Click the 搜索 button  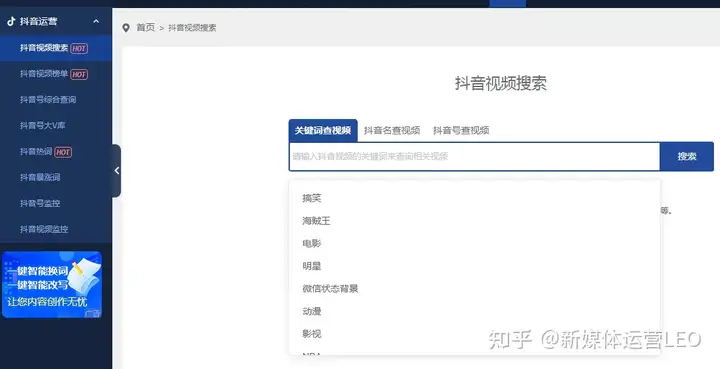686,157
